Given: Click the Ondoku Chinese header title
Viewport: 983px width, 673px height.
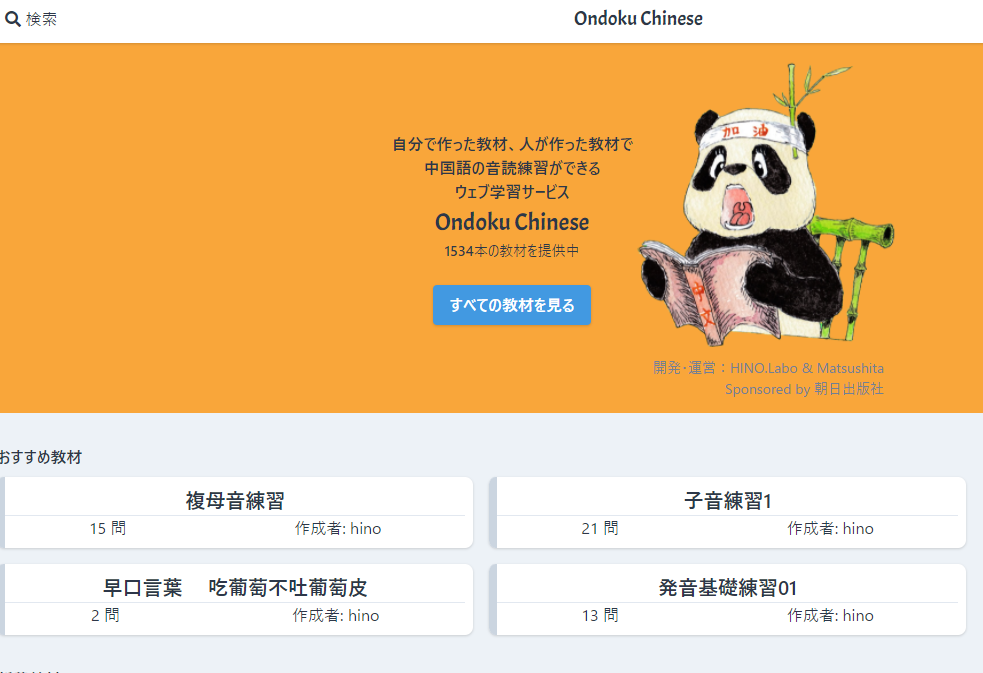Looking at the screenshot, I should click(x=638, y=19).
